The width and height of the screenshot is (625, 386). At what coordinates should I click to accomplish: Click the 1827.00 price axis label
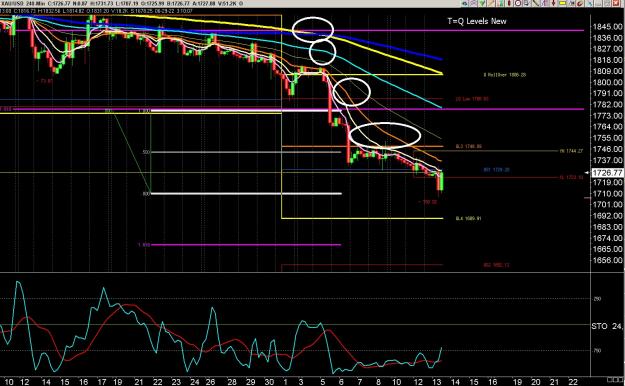point(607,49)
